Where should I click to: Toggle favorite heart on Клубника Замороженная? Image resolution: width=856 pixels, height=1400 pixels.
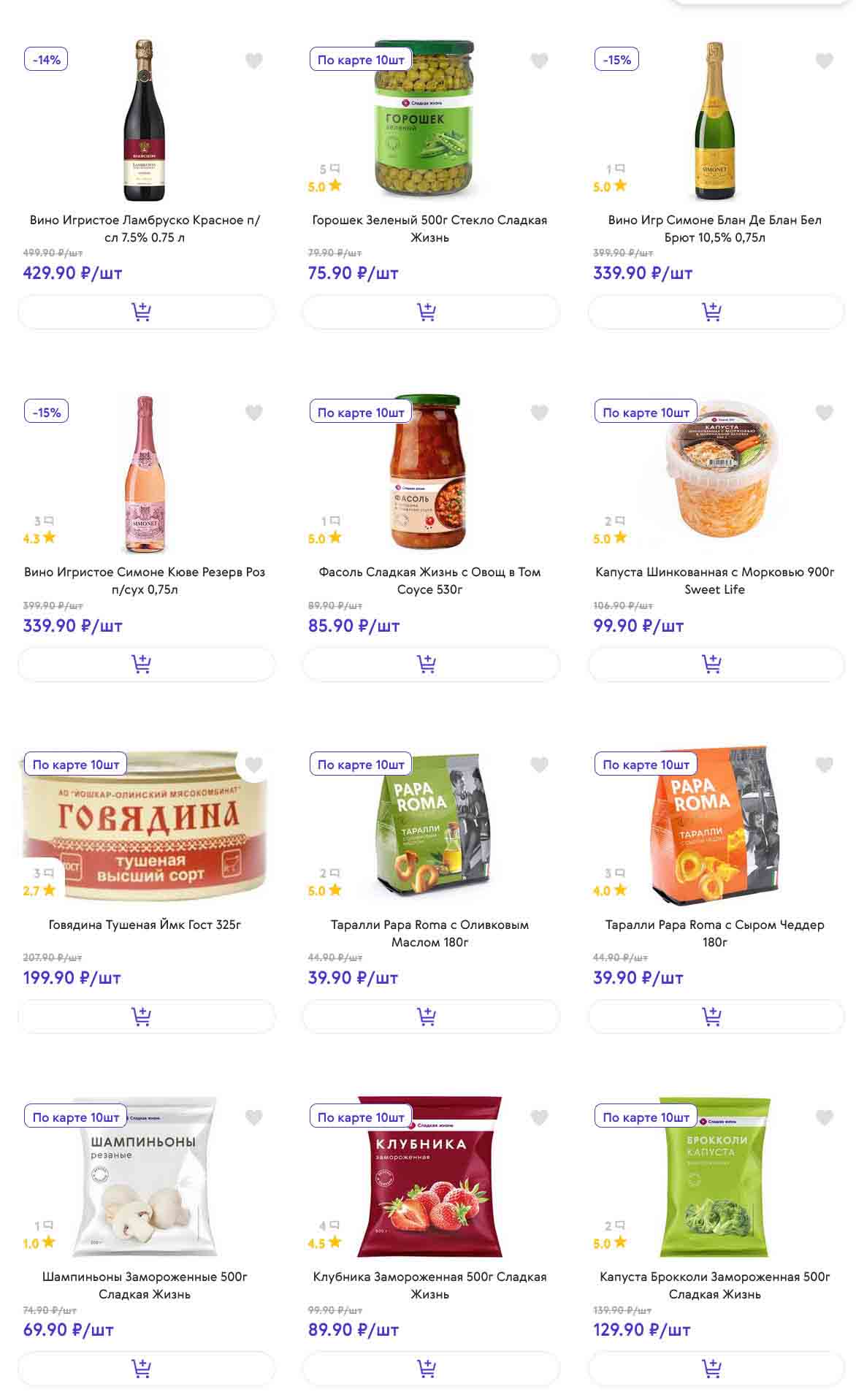(x=539, y=1117)
